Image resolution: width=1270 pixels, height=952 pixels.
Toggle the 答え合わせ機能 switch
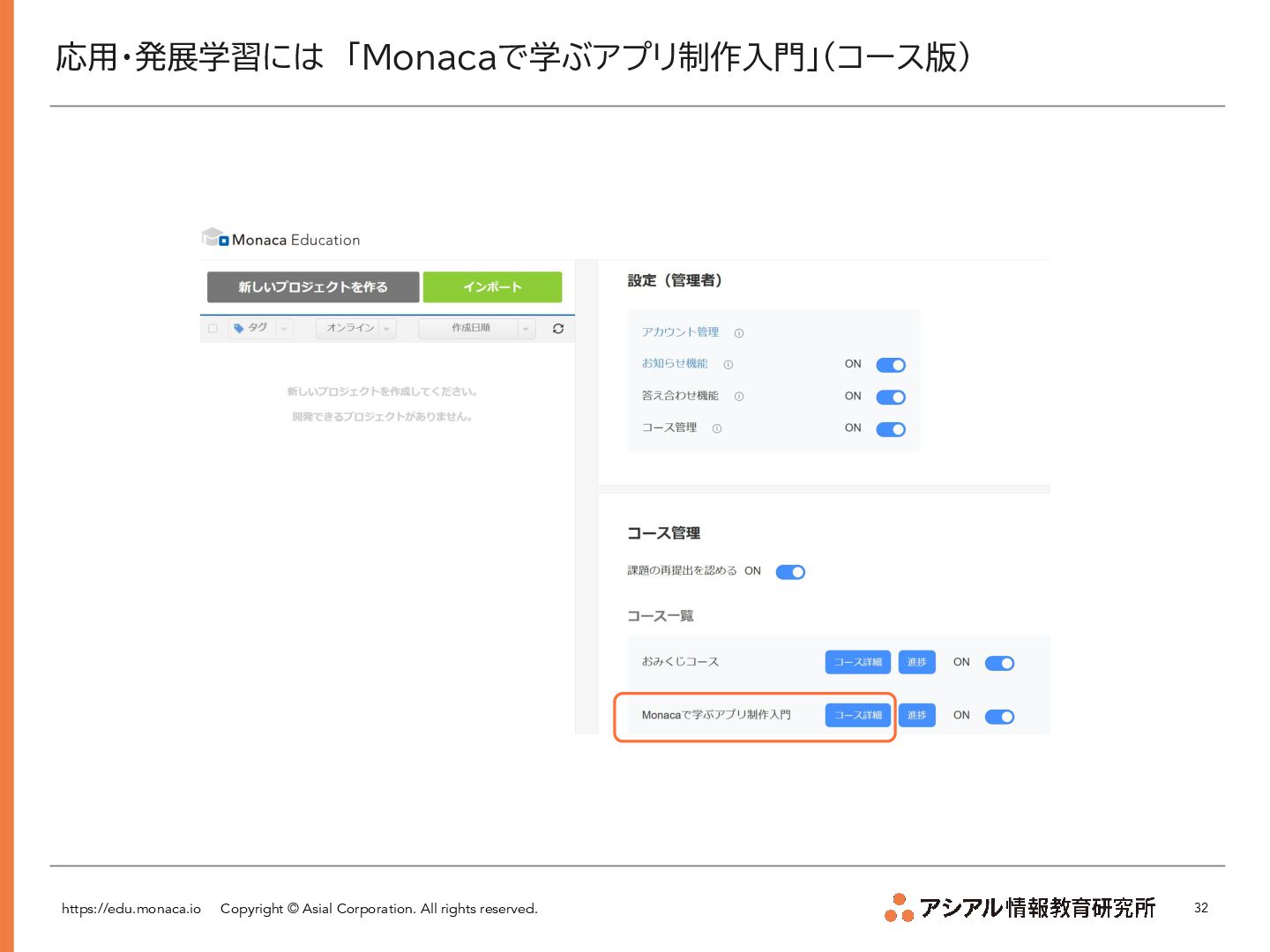(x=891, y=398)
